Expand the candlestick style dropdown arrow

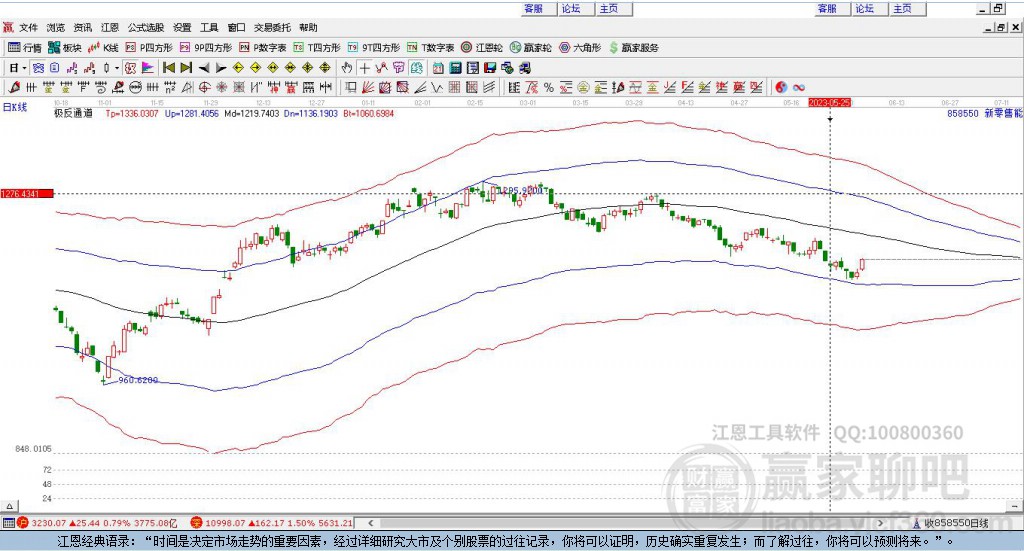(x=117, y=68)
